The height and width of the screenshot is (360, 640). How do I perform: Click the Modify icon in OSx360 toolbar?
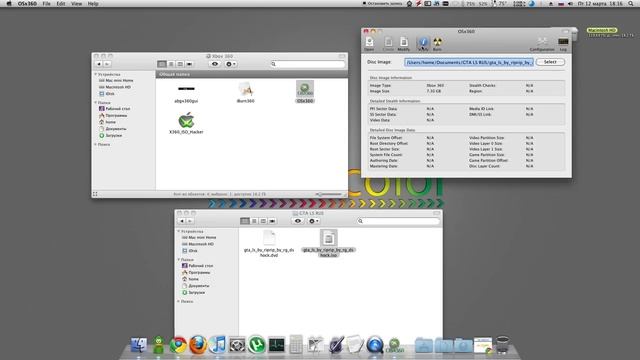pyautogui.click(x=403, y=44)
